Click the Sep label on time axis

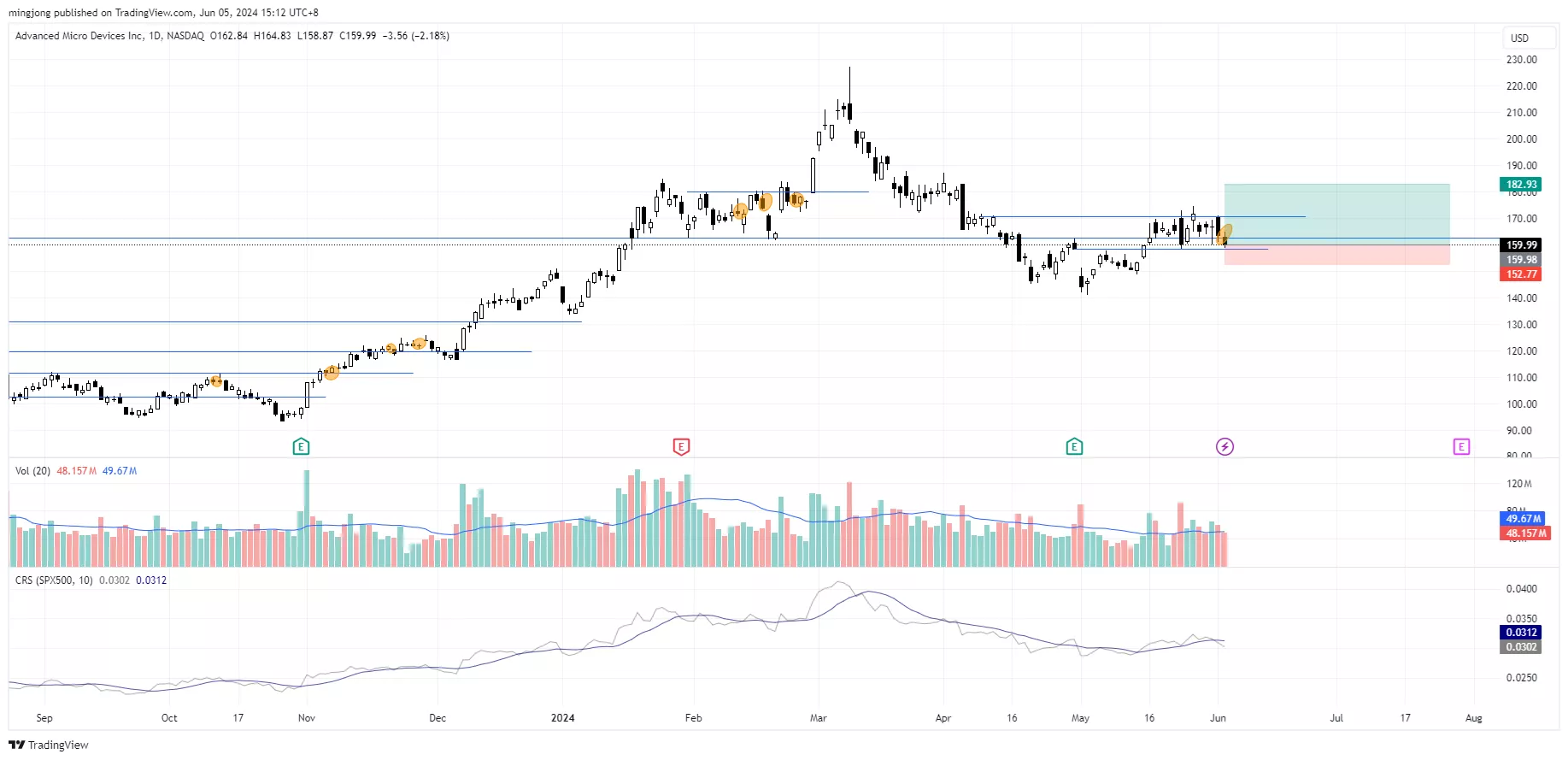coord(44,718)
